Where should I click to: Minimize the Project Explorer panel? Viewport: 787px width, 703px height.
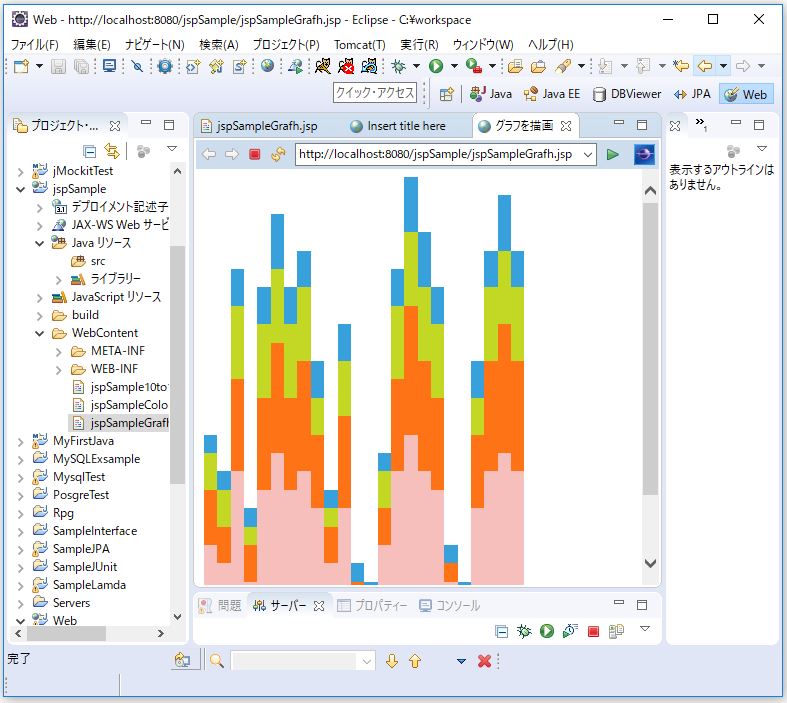146,122
